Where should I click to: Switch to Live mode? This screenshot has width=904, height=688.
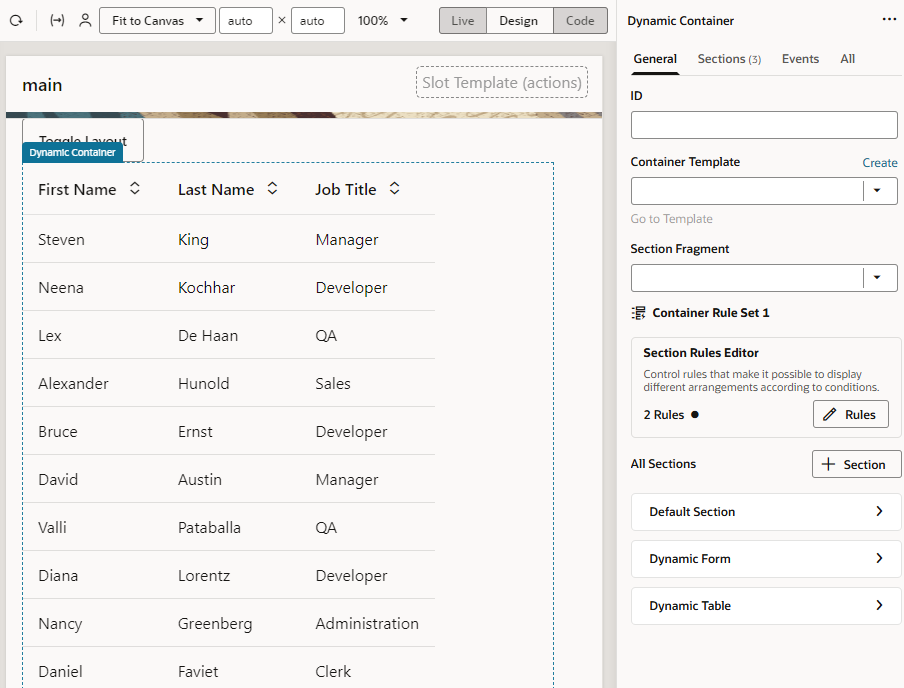coord(462,21)
